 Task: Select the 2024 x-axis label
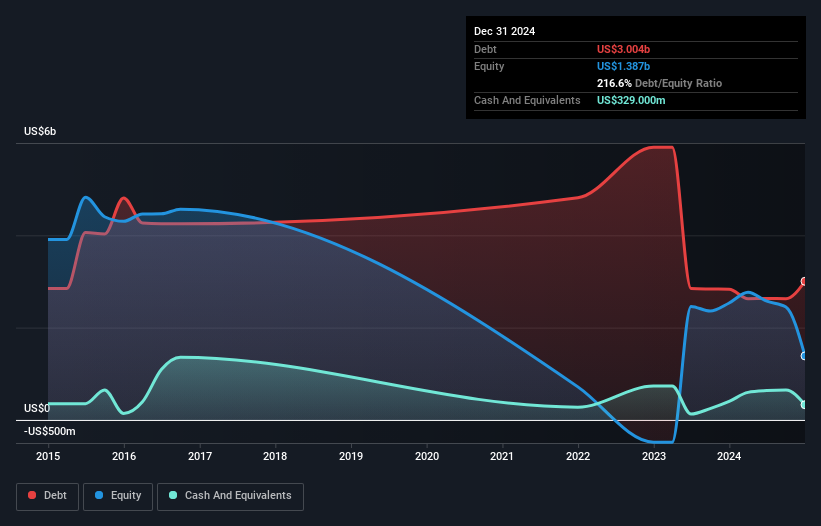(729, 456)
